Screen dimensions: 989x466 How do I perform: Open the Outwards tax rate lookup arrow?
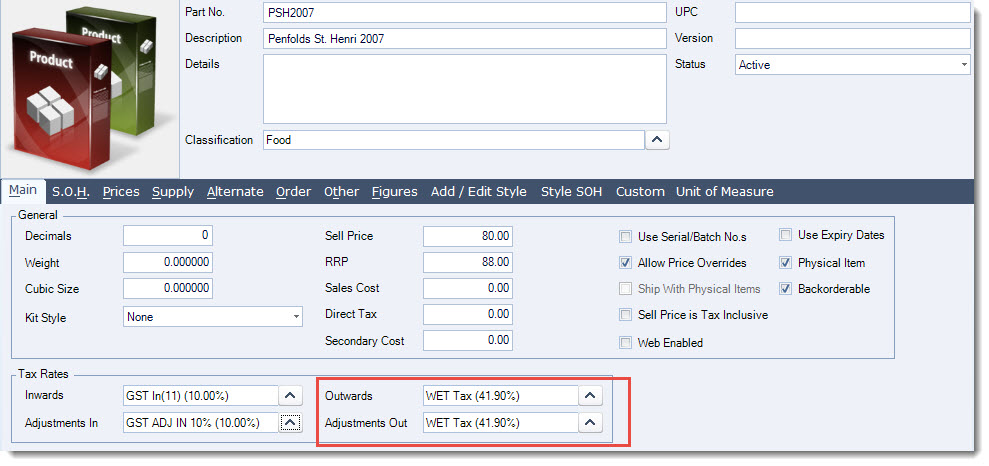pyautogui.click(x=590, y=395)
